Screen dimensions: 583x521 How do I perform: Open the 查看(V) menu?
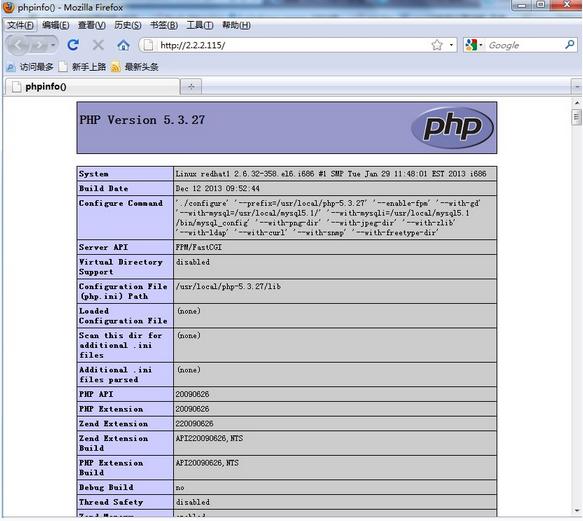click(x=92, y=25)
